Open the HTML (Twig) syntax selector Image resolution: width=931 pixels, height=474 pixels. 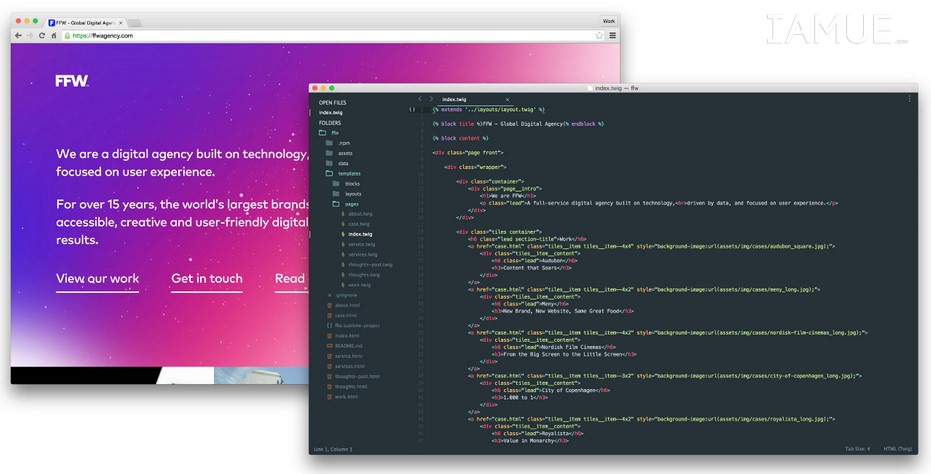[897, 449]
